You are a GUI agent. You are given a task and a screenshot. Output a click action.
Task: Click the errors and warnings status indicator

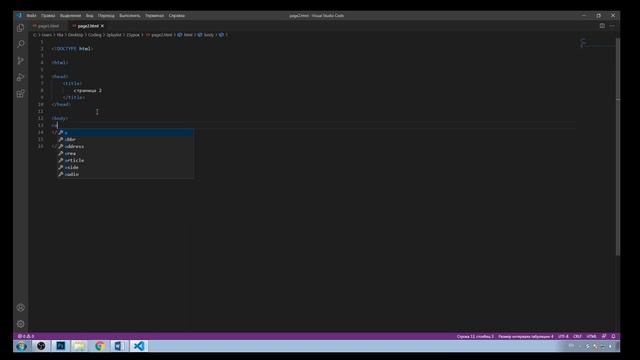coord(26,336)
